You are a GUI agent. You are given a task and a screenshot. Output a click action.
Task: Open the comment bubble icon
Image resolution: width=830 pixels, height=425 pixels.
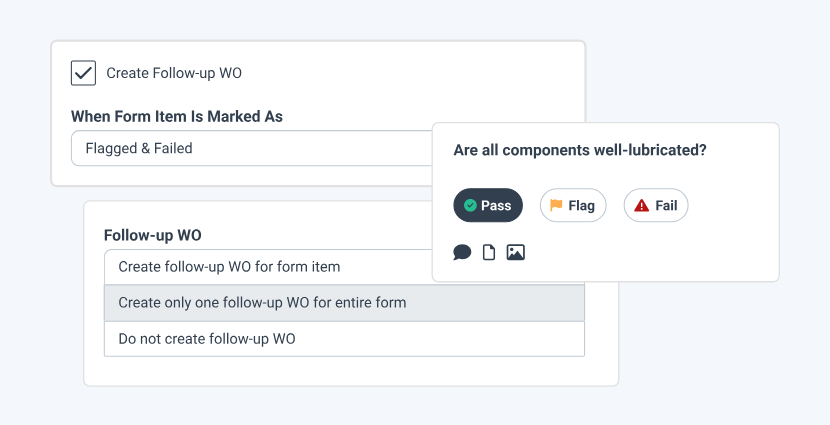pyautogui.click(x=462, y=252)
